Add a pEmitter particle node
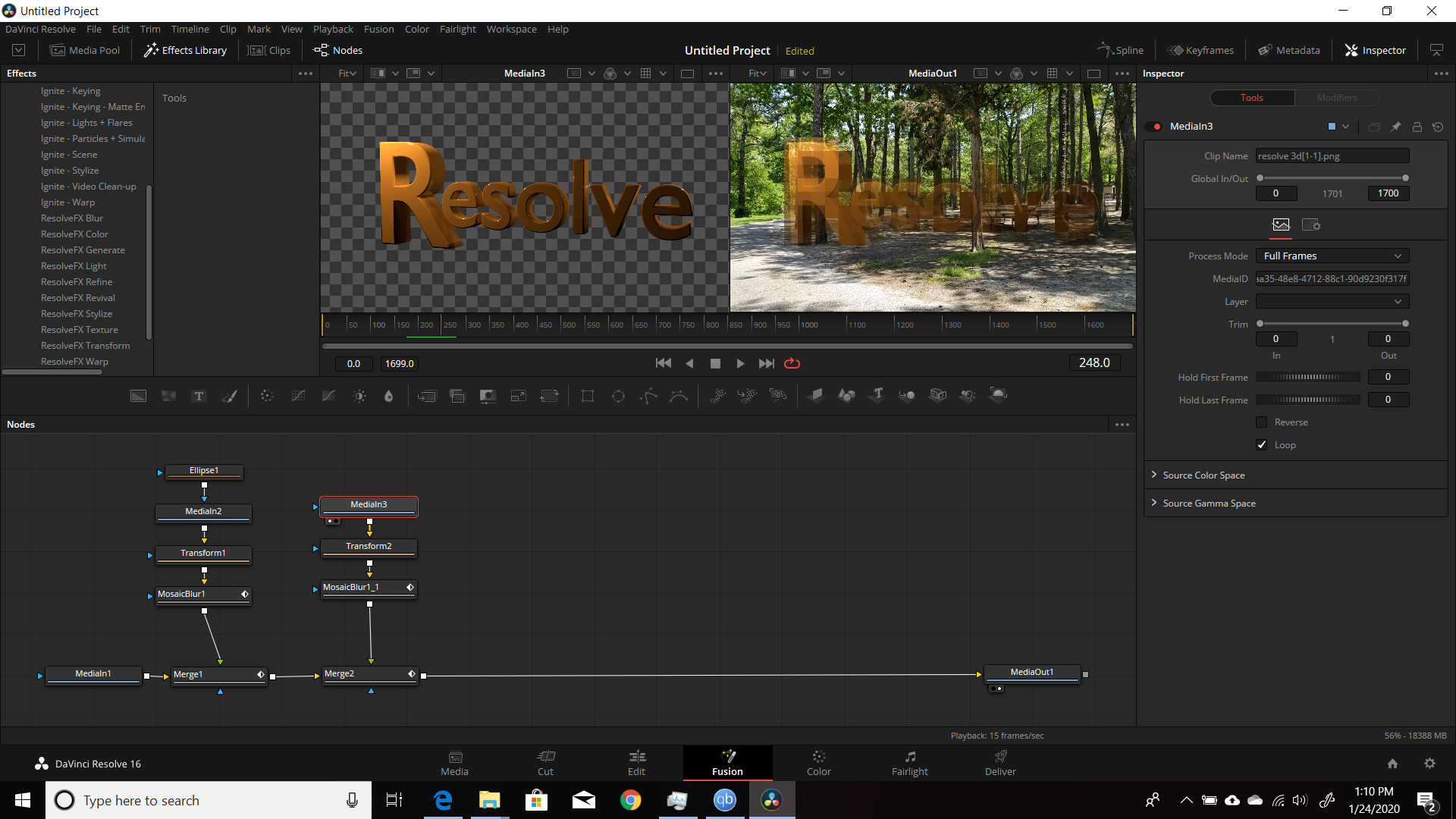Image resolution: width=1456 pixels, height=819 pixels. [x=717, y=396]
